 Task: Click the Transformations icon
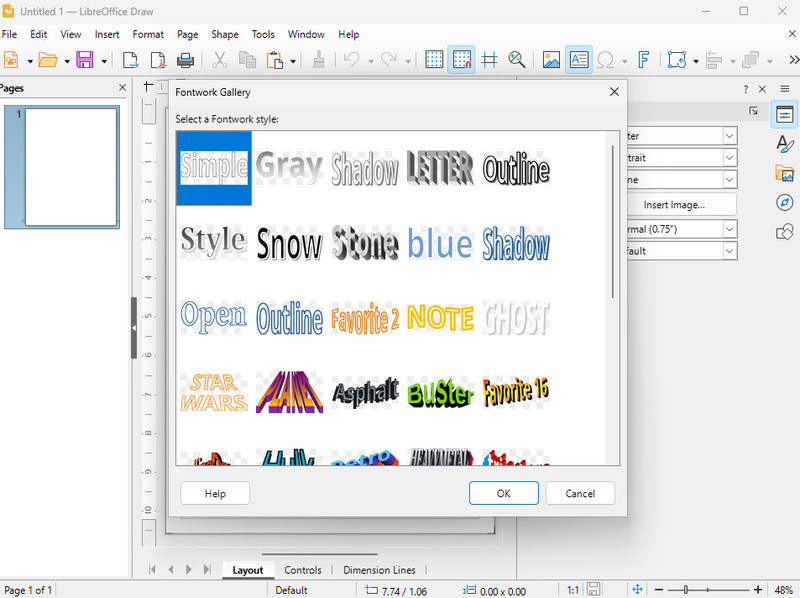coord(677,60)
